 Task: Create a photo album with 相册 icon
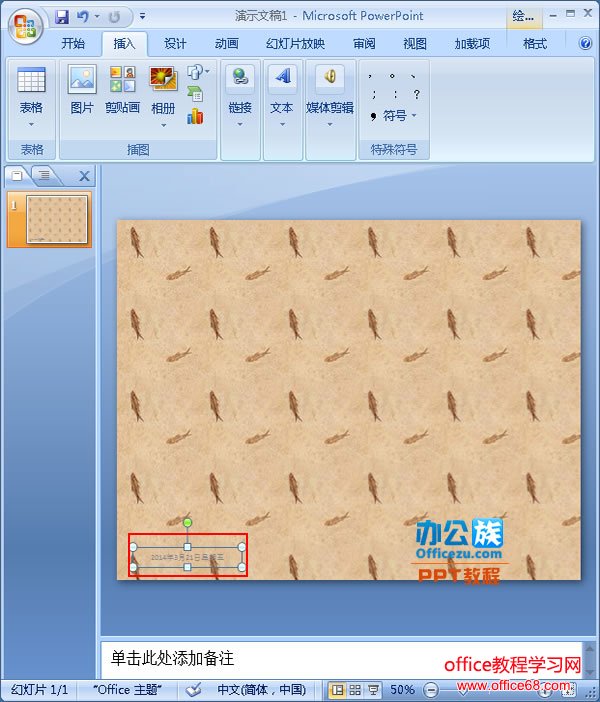pos(163,80)
